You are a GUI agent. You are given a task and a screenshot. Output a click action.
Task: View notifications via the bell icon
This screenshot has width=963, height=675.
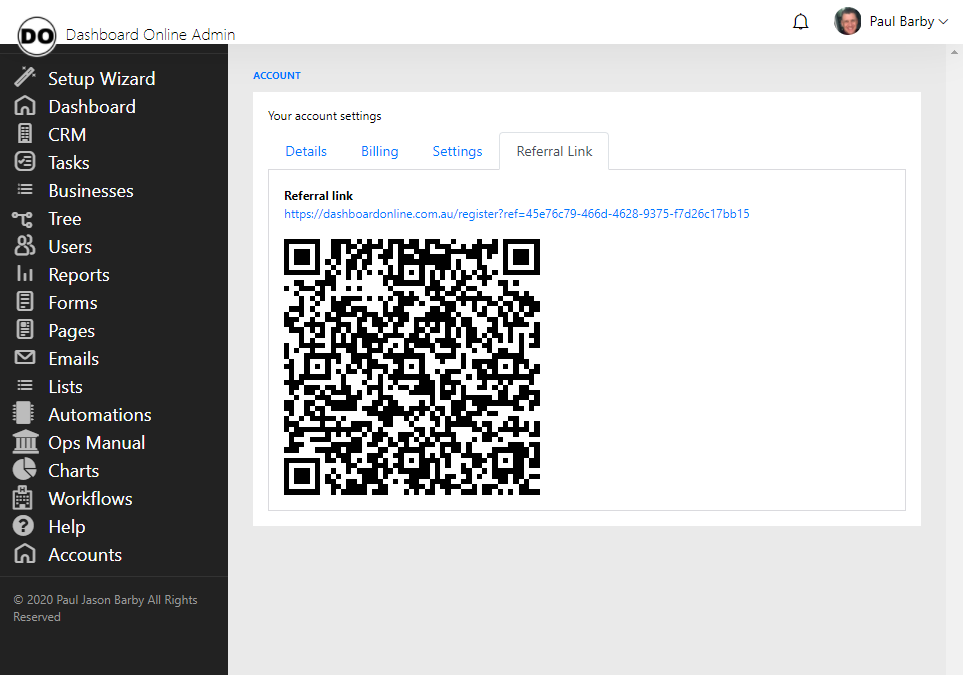coord(800,22)
